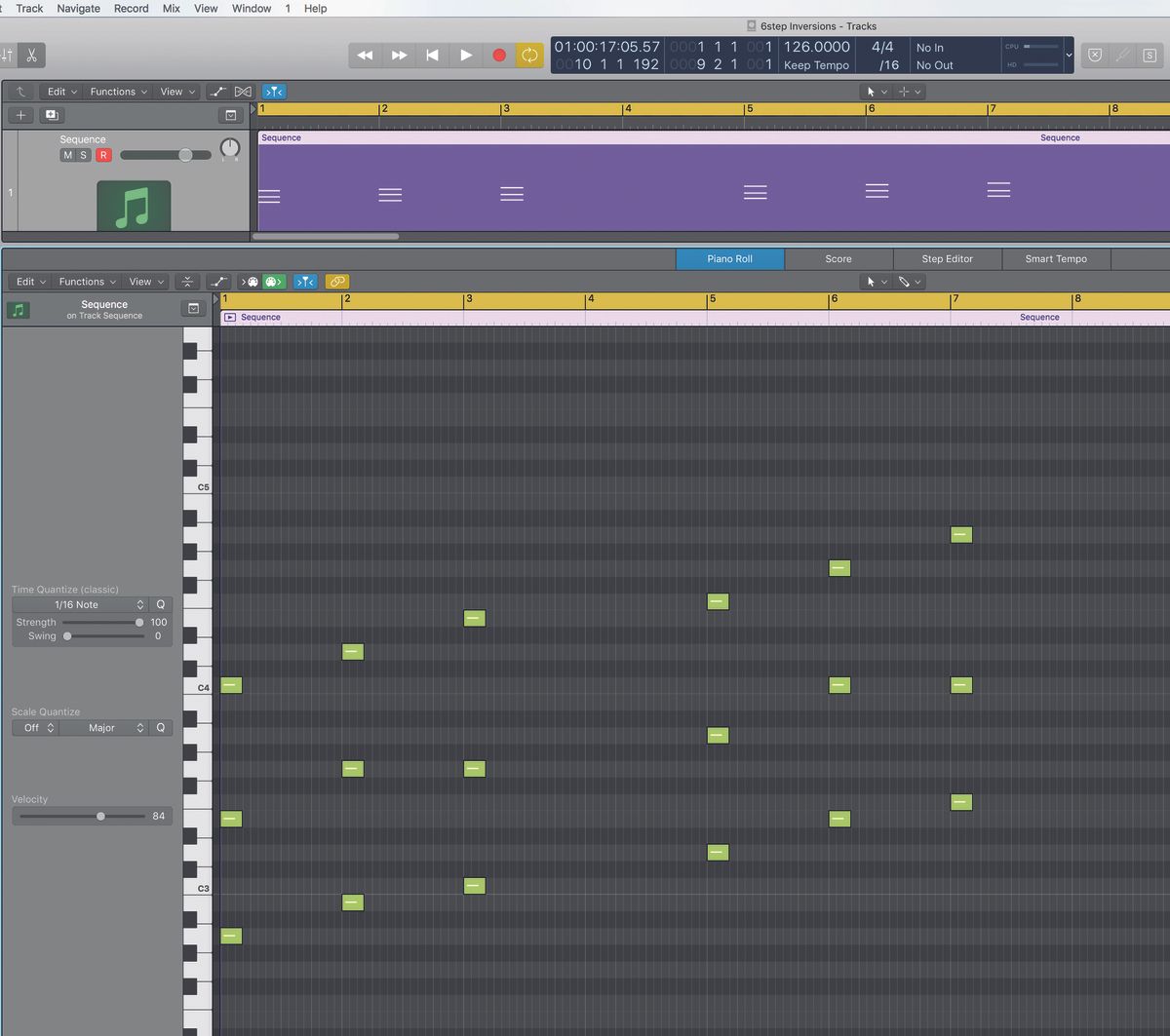Viewport: 1170px width, 1036px height.
Task: Open the Window menu in the menu bar
Action: (x=251, y=8)
